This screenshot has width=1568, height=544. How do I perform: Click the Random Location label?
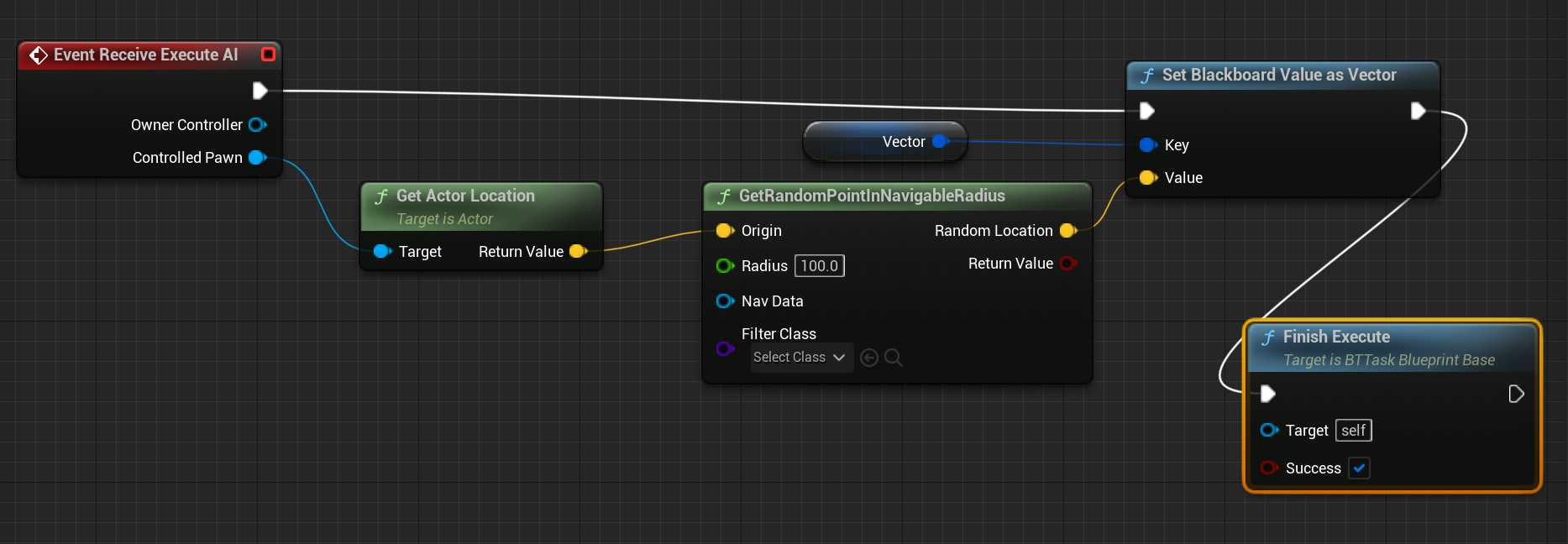point(994,230)
